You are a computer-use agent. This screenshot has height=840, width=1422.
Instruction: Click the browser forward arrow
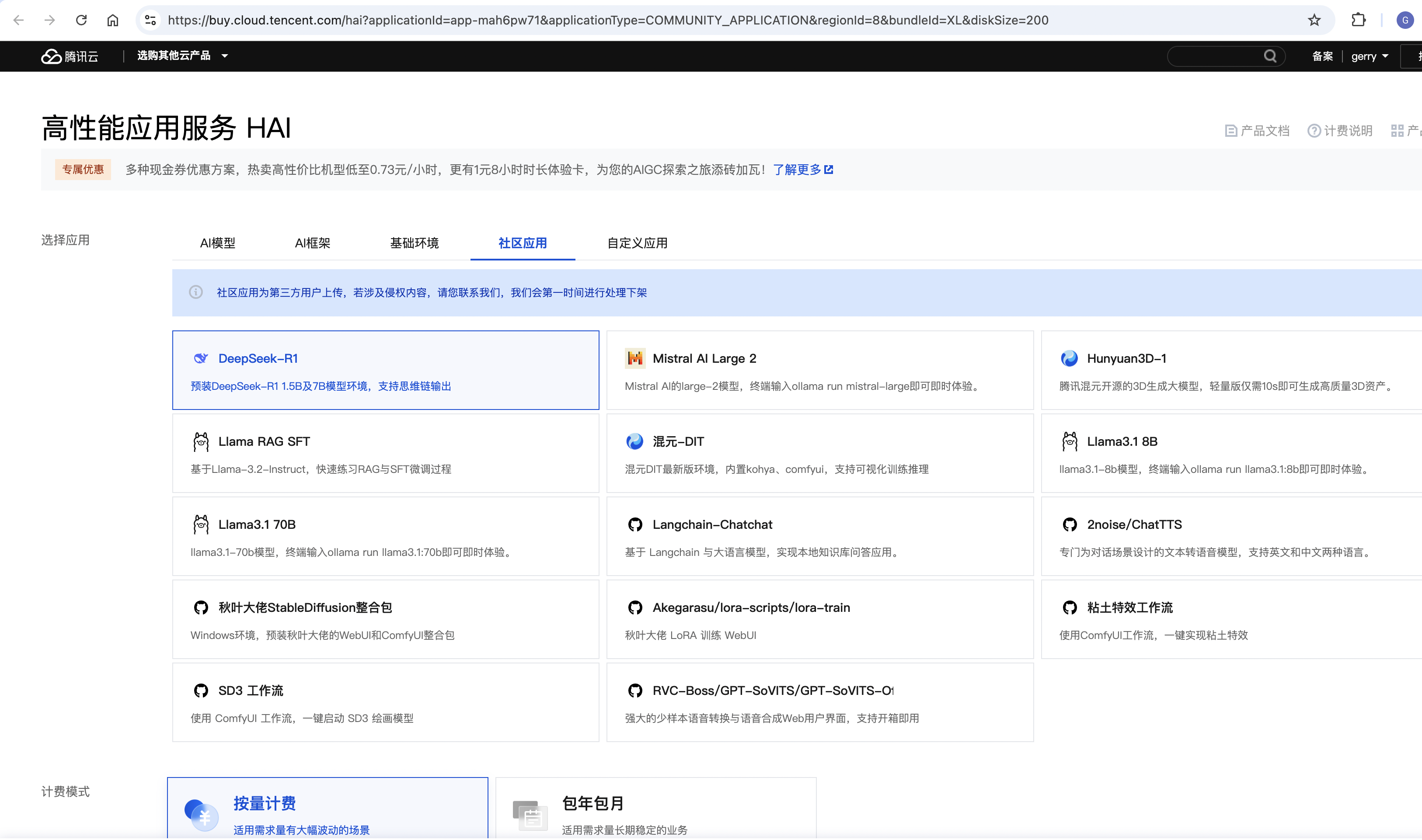50,21
